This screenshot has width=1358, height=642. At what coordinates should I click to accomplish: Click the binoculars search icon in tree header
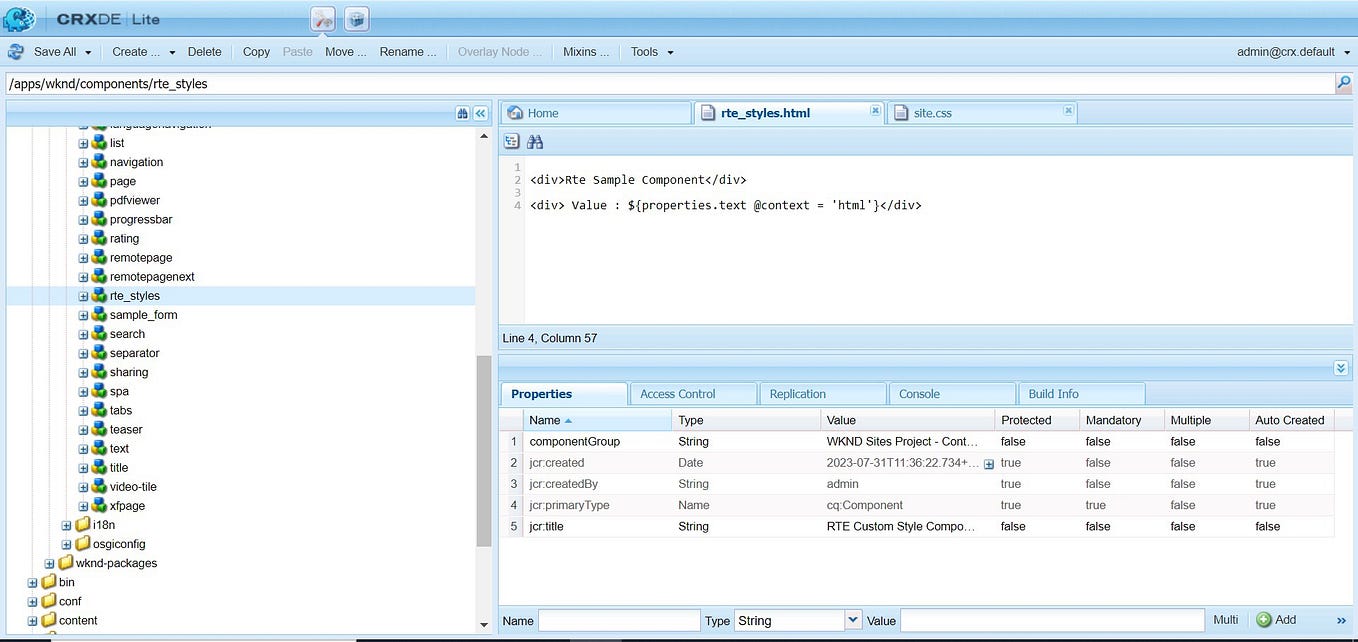[x=462, y=114]
